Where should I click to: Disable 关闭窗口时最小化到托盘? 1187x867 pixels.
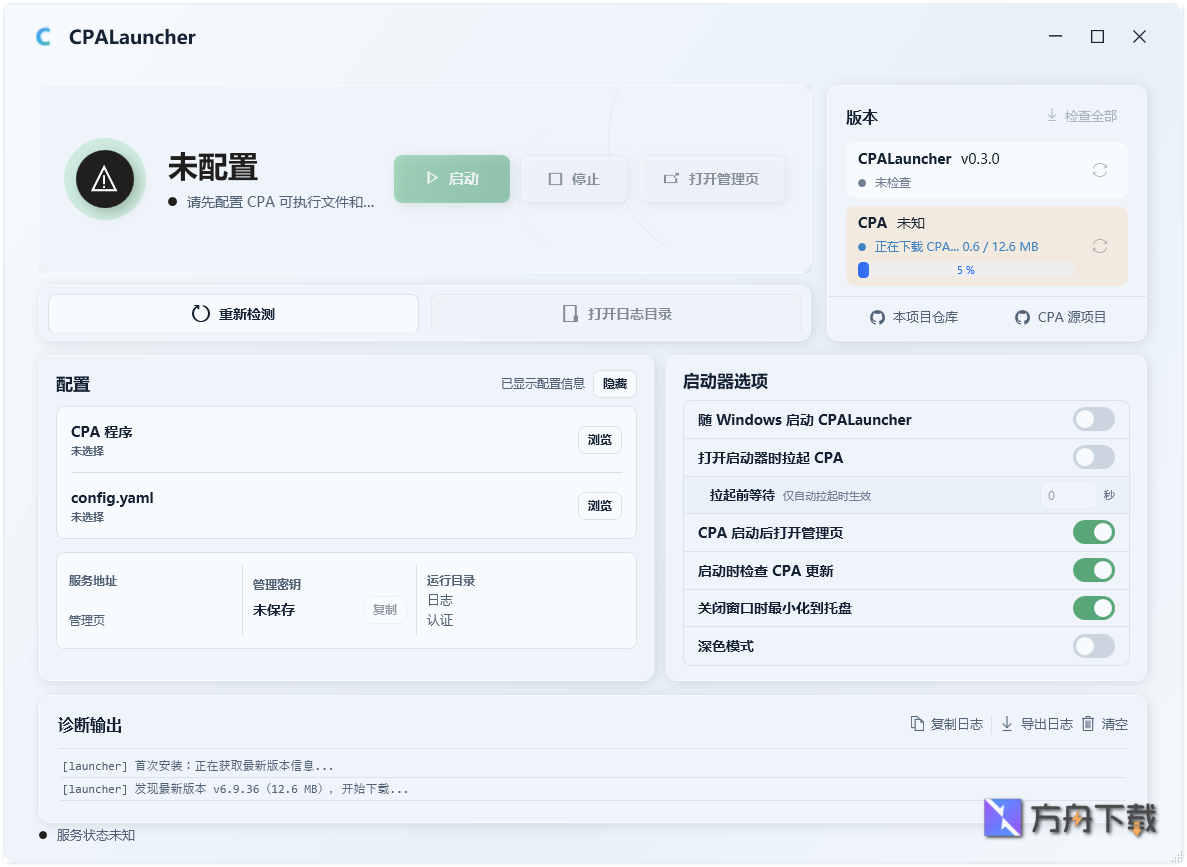[1093, 608]
